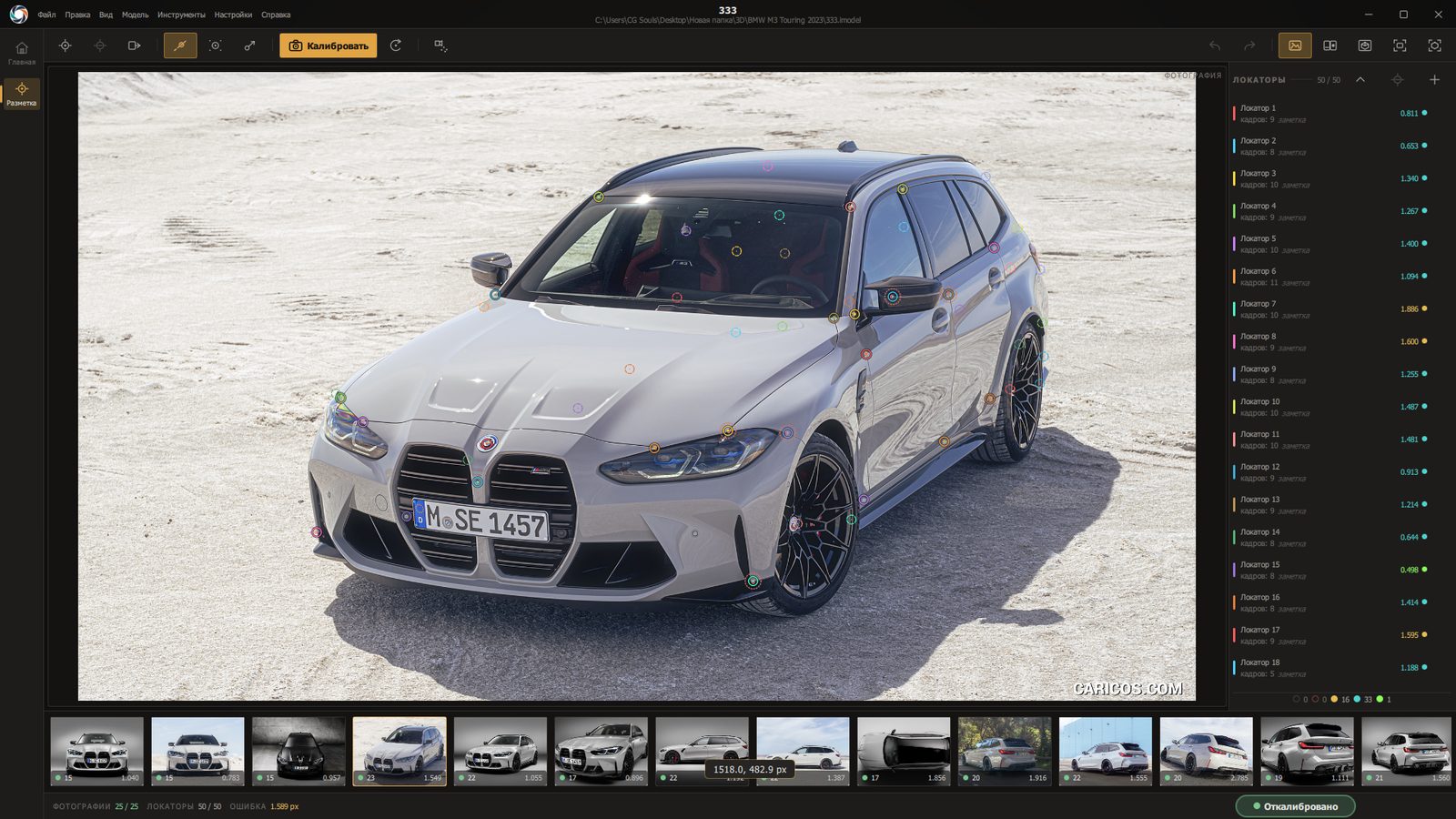Toggle the photo view mode button
Screen dimensions: 1456x819
(1295, 45)
